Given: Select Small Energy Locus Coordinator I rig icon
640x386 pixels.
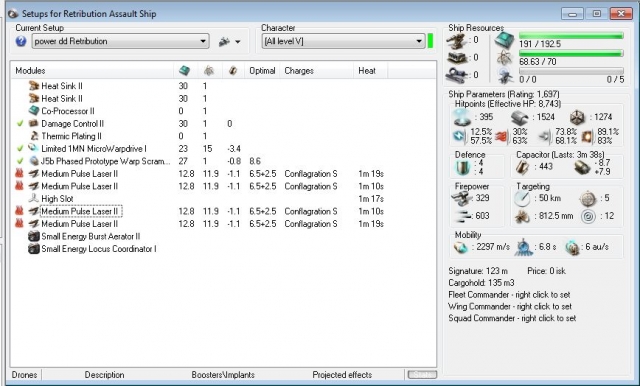Looking at the screenshot, I should (33, 249).
